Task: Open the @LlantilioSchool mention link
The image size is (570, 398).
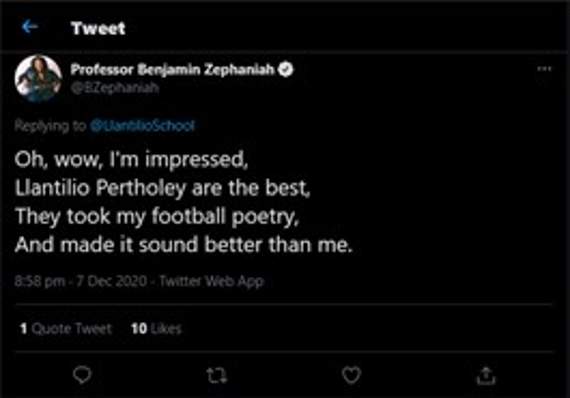Action: (x=142, y=126)
